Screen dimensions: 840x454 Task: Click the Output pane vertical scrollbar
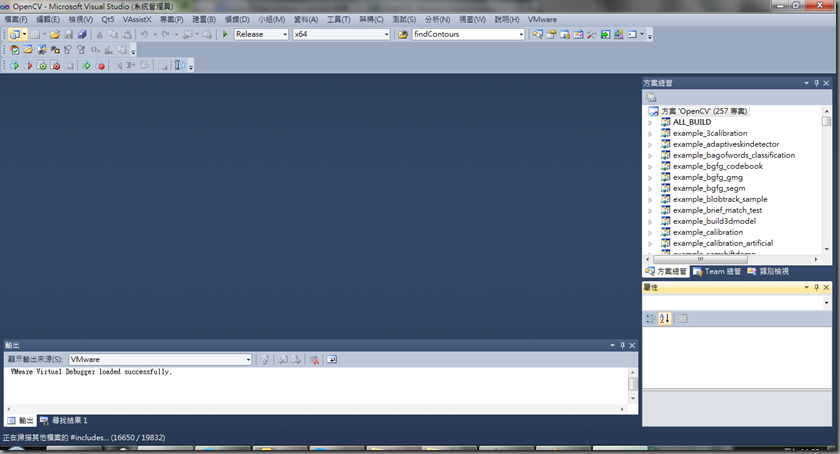click(x=633, y=384)
